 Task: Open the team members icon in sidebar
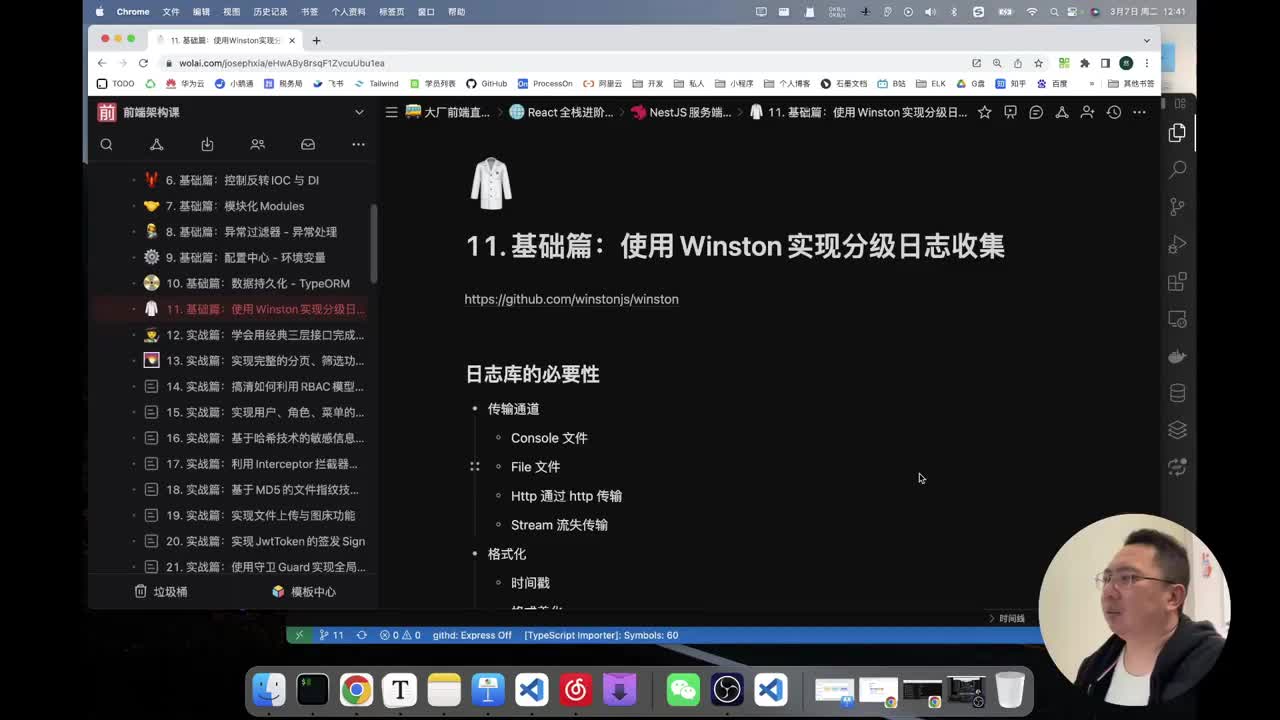pos(257,144)
